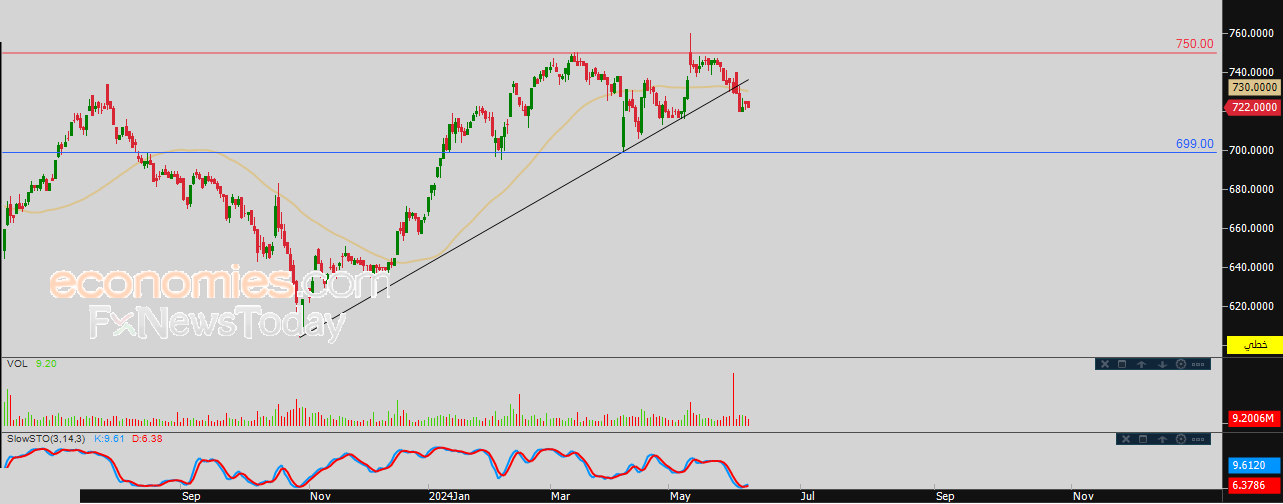Close the SlowSTO indicator panel
The height and width of the screenshot is (504, 1283).
[x=1126, y=439]
